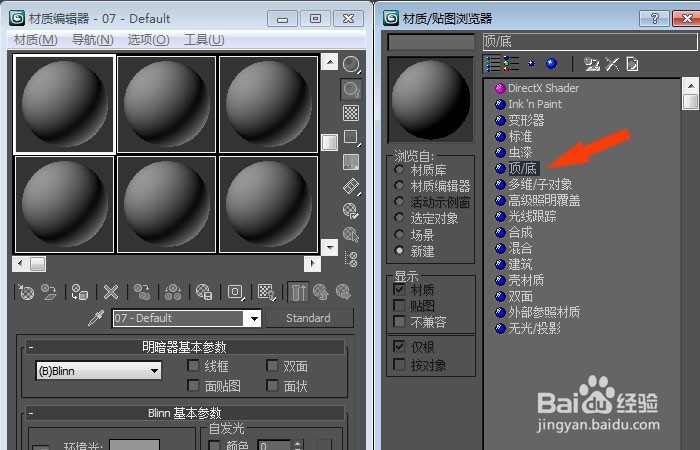This screenshot has width=700, height=450.
Task: Open the 选项(O) menu
Action: (148, 40)
